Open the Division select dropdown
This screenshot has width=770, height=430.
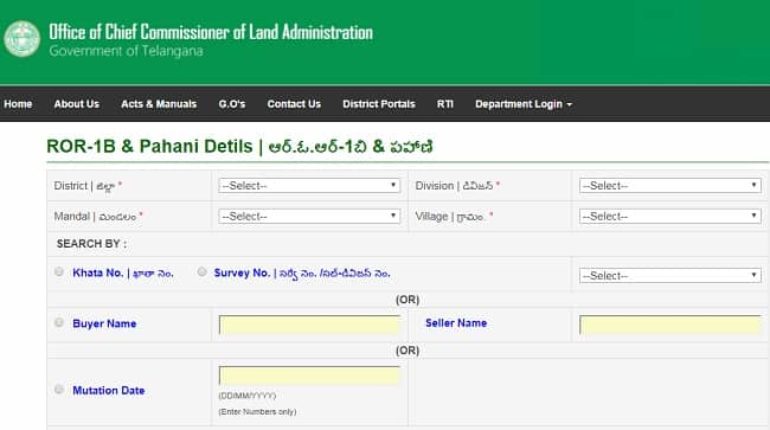[670, 186]
